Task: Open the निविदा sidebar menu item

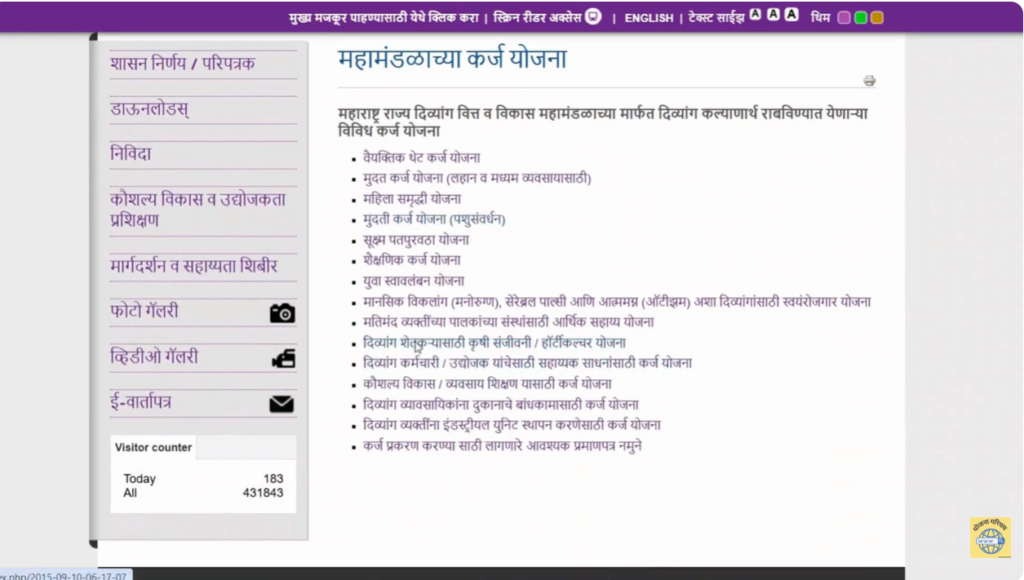Action: tap(131, 155)
